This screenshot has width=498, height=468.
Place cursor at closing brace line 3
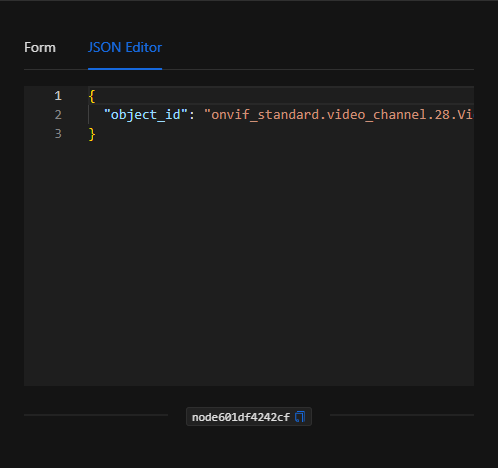tap(92, 134)
